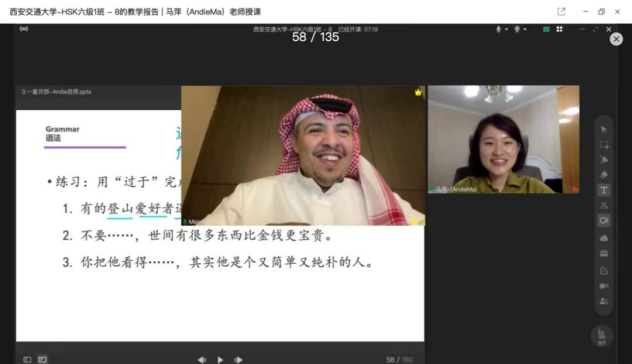Activate the Text (T) tool
The width and height of the screenshot is (632, 364).
(x=603, y=190)
